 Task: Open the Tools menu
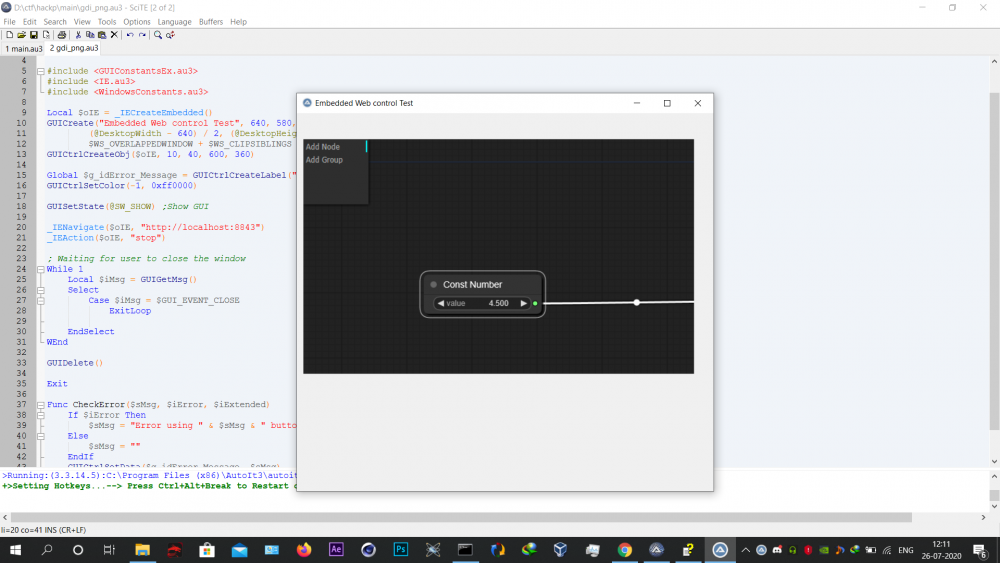tap(107, 21)
